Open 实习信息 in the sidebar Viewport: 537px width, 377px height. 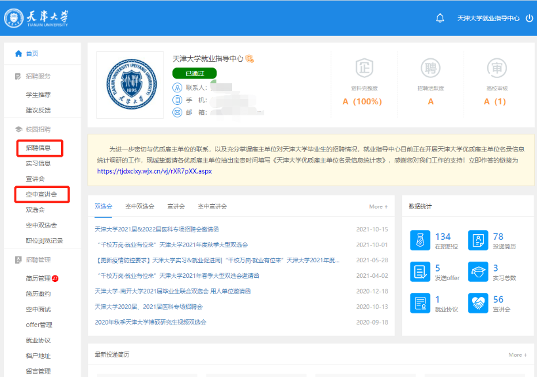pos(38,163)
